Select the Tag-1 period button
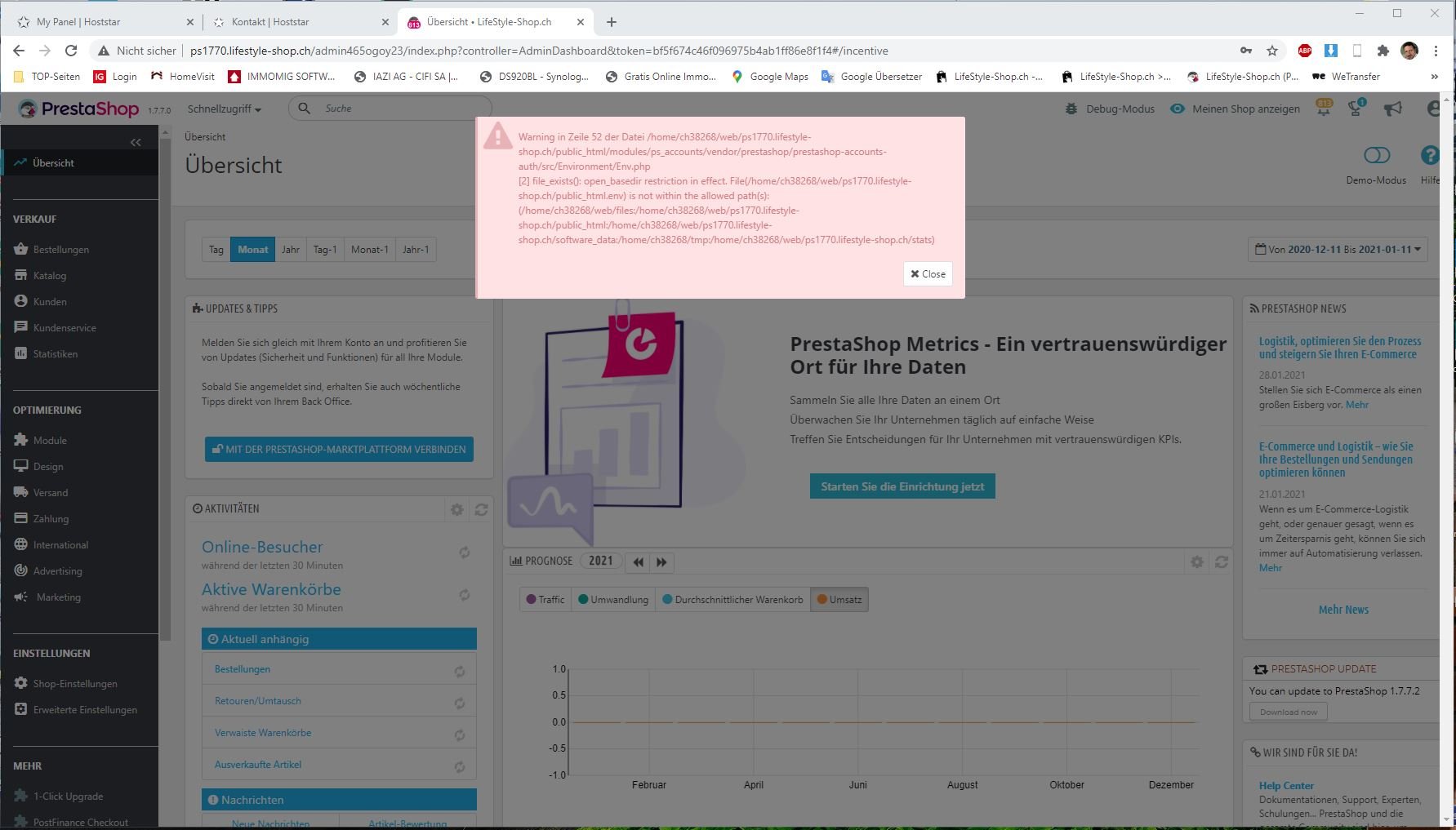This screenshot has width=1456, height=830. [325, 250]
